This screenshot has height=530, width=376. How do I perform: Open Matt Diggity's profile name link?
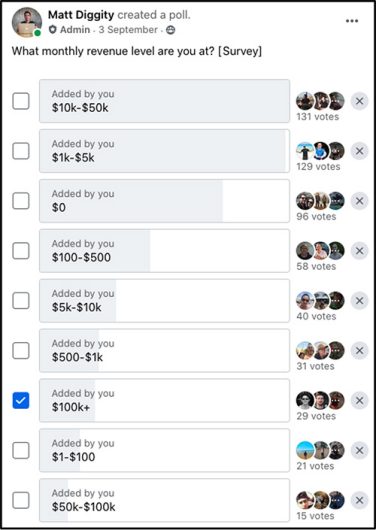click(81, 15)
